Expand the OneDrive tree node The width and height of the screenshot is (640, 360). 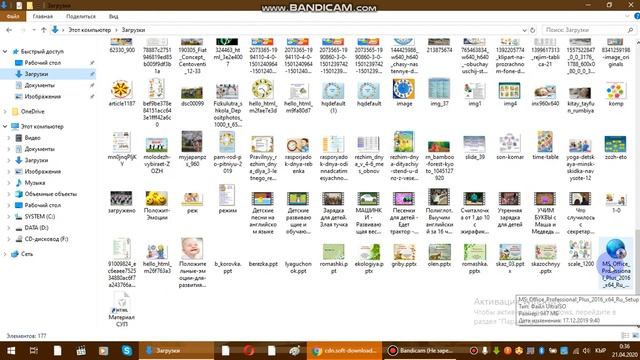point(5,111)
